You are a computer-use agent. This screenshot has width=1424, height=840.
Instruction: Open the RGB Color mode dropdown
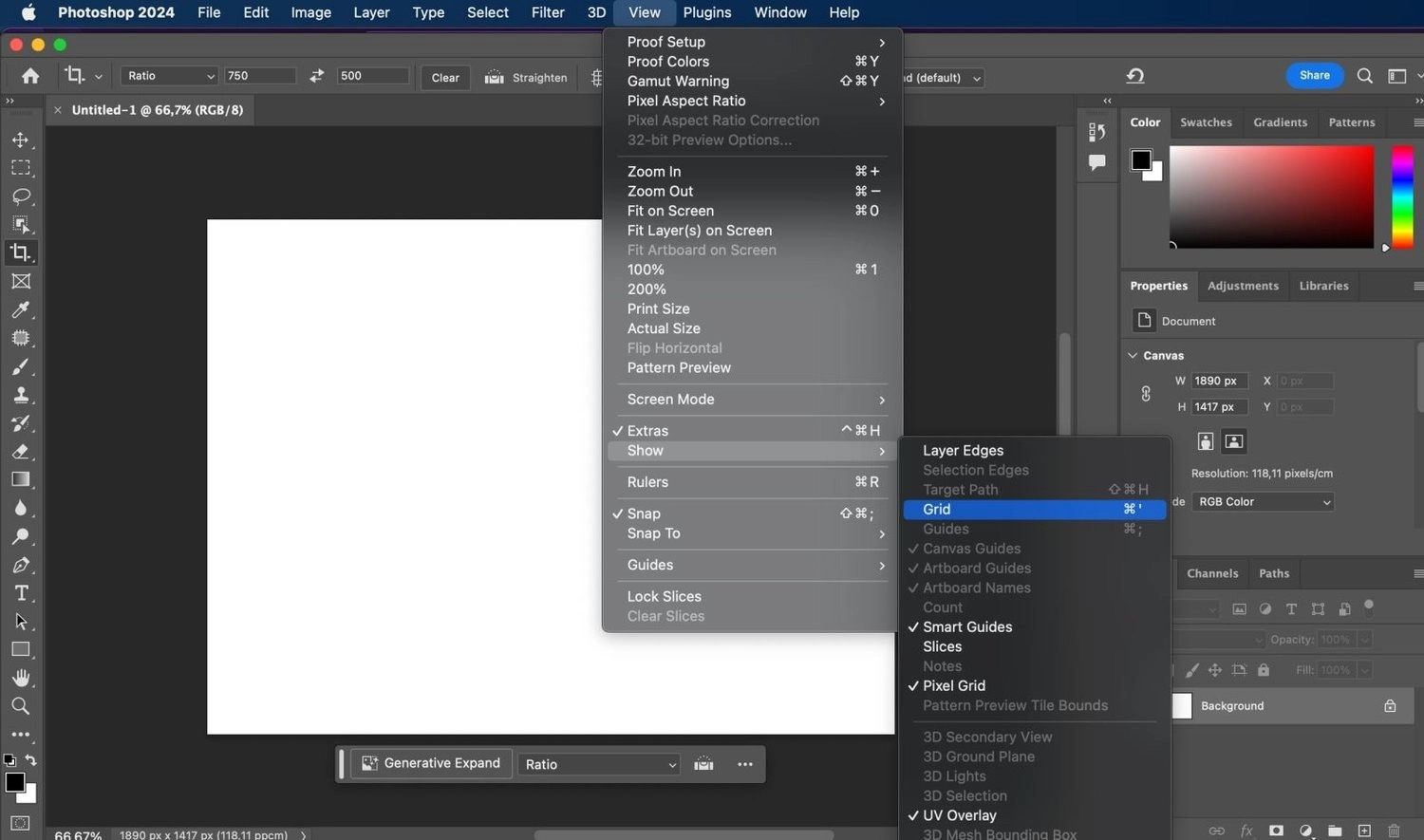(1263, 502)
